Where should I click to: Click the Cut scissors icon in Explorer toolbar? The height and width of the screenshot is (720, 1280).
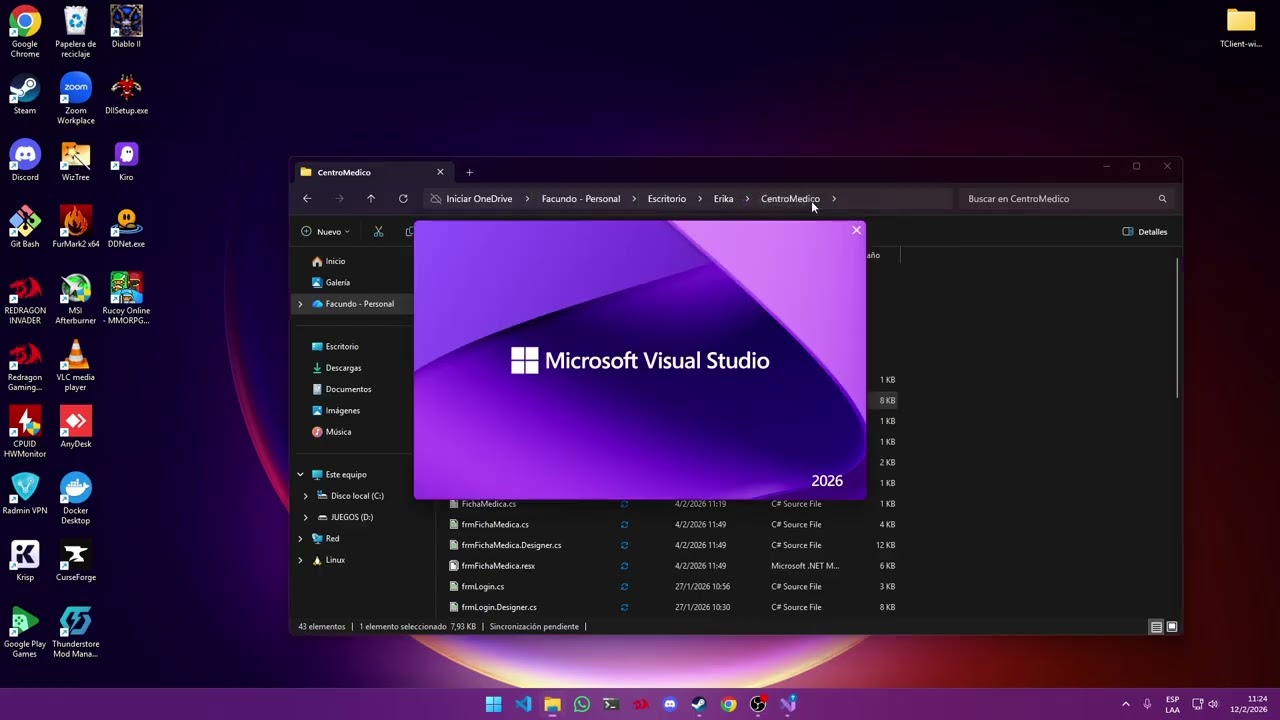[x=378, y=232]
